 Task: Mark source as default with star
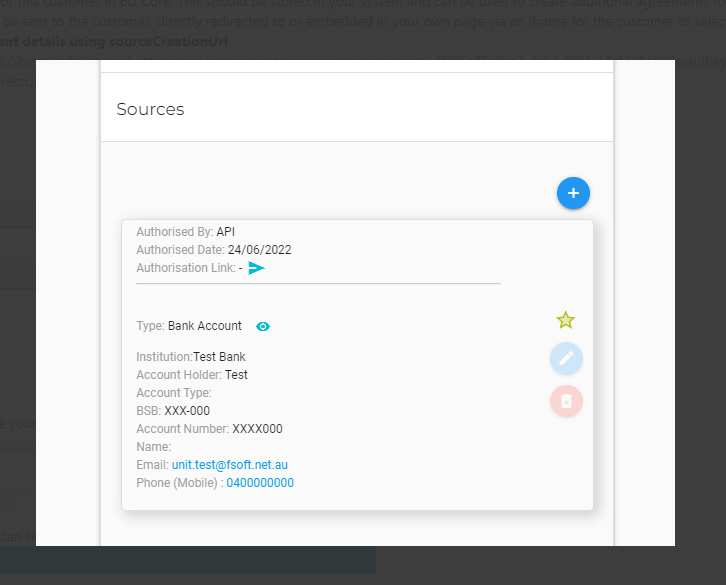pos(566,320)
